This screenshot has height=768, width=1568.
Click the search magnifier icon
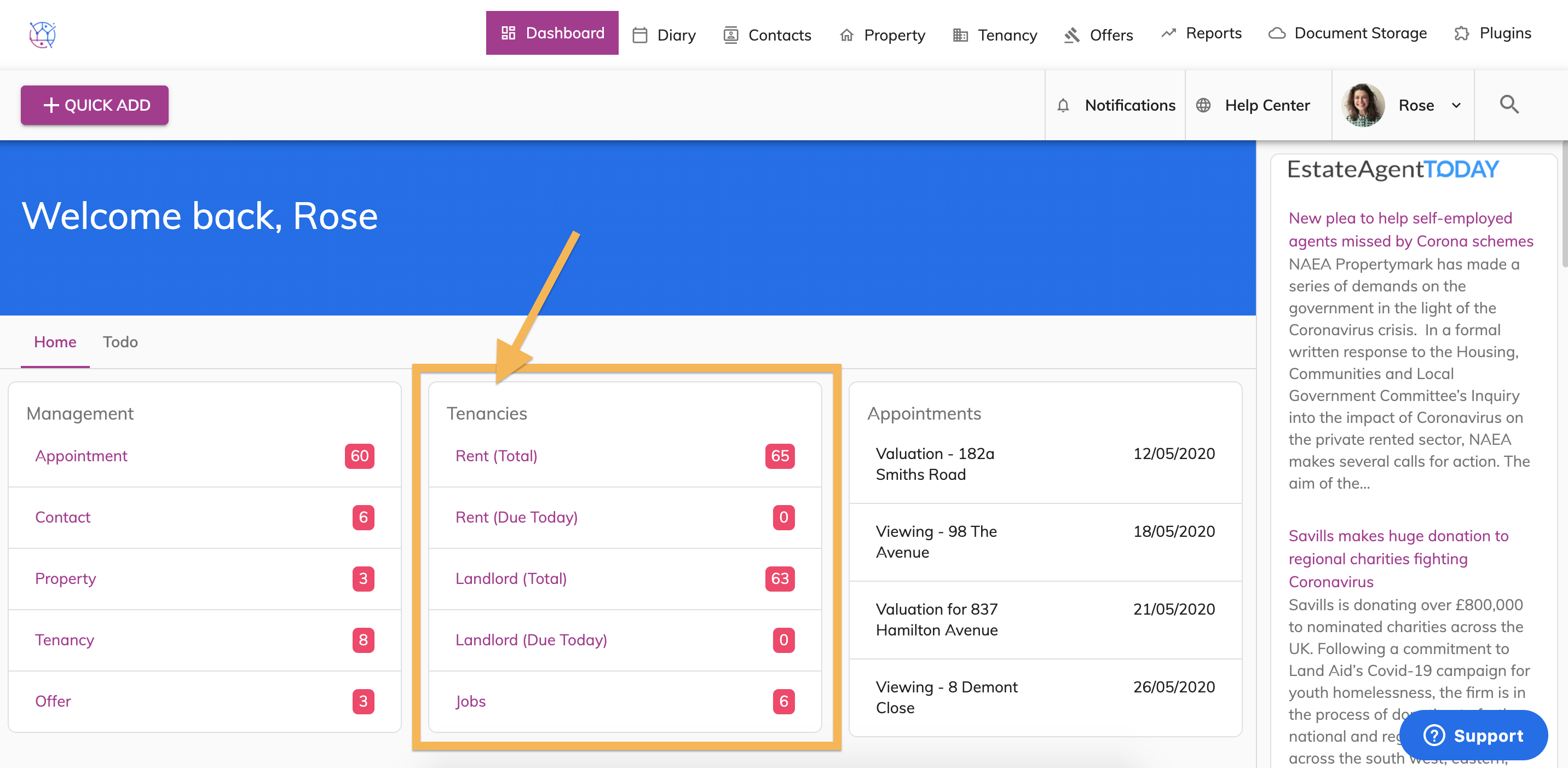(x=1508, y=105)
